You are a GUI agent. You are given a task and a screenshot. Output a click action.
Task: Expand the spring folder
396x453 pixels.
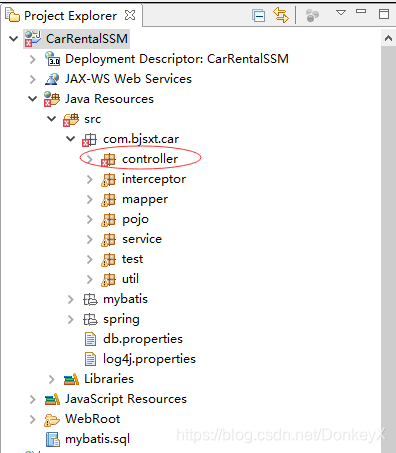tap(70, 319)
